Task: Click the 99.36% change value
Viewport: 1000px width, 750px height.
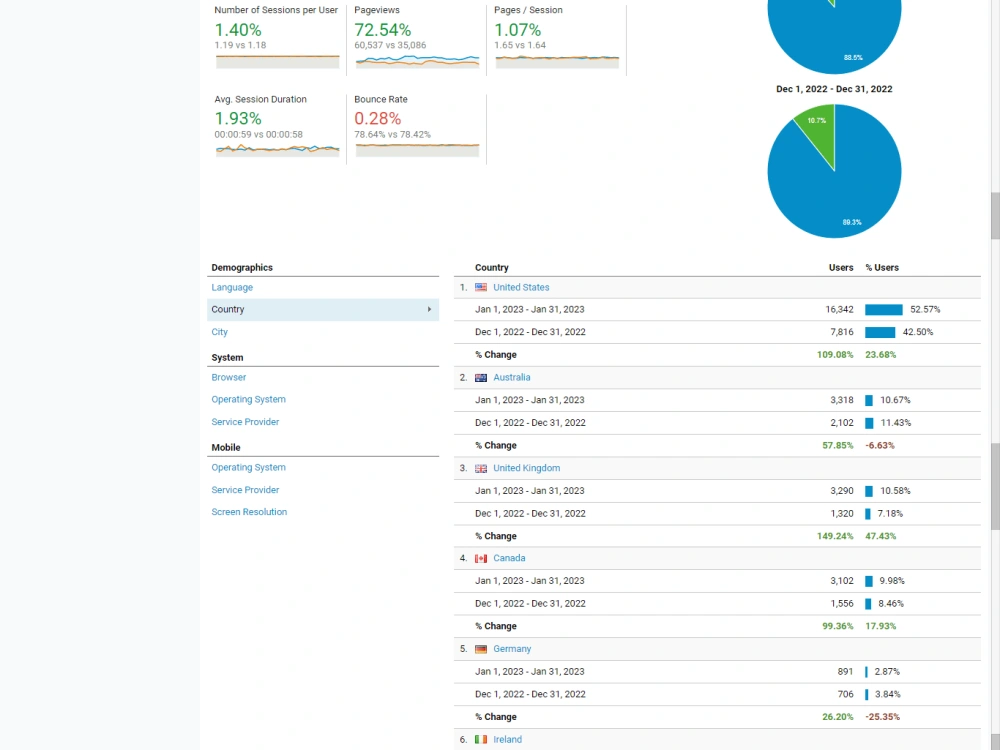Action: coord(838,626)
